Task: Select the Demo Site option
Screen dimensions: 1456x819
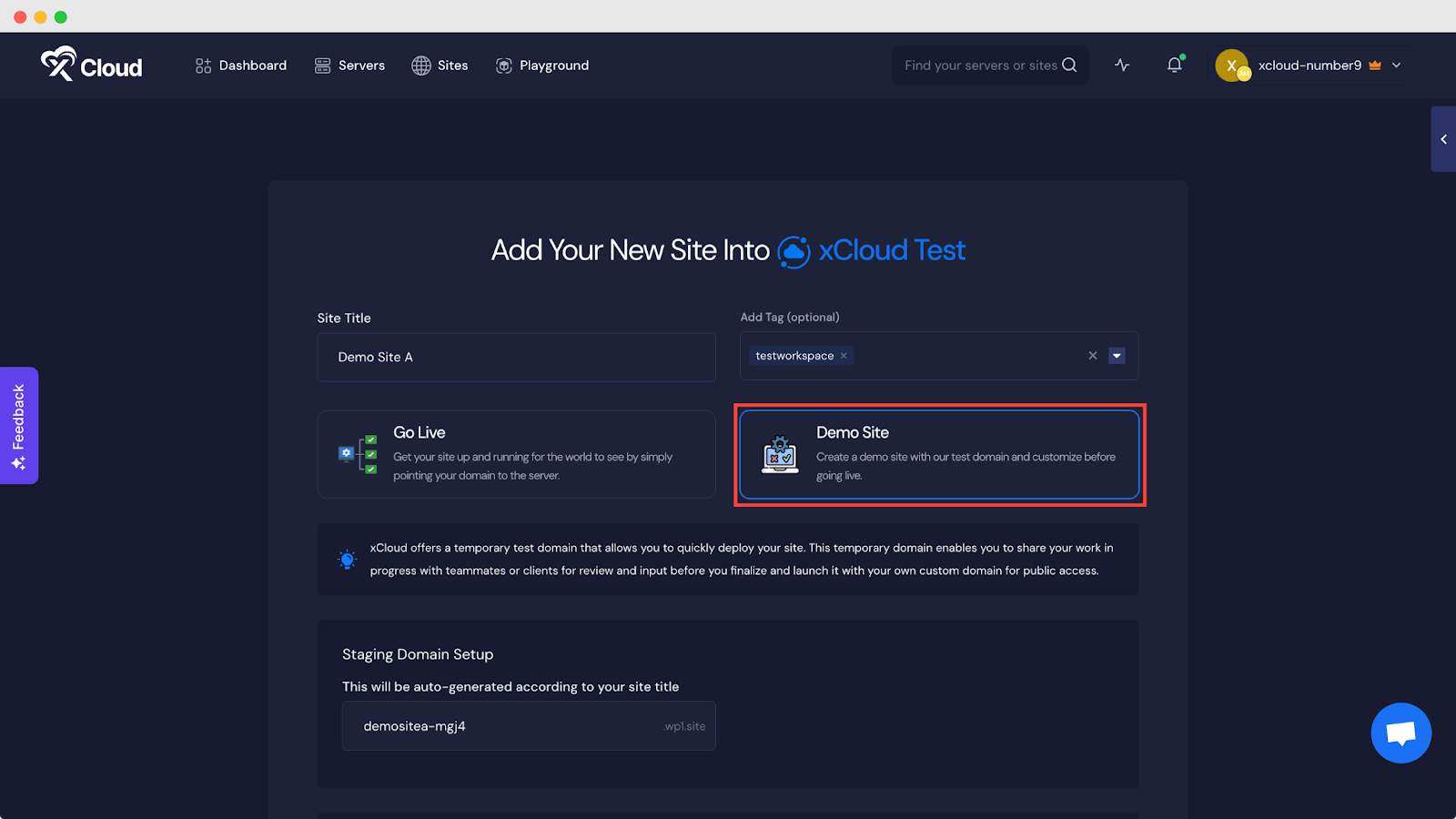Action: pyautogui.click(x=940, y=454)
